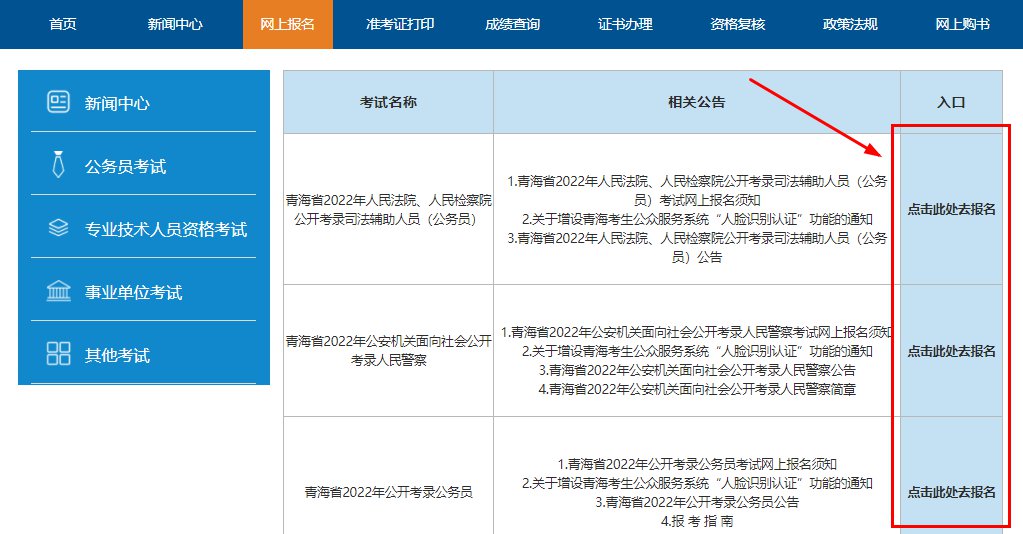
Task: Click 点击此处去报名 for 司法辅助人员 exam
Action: (951, 210)
